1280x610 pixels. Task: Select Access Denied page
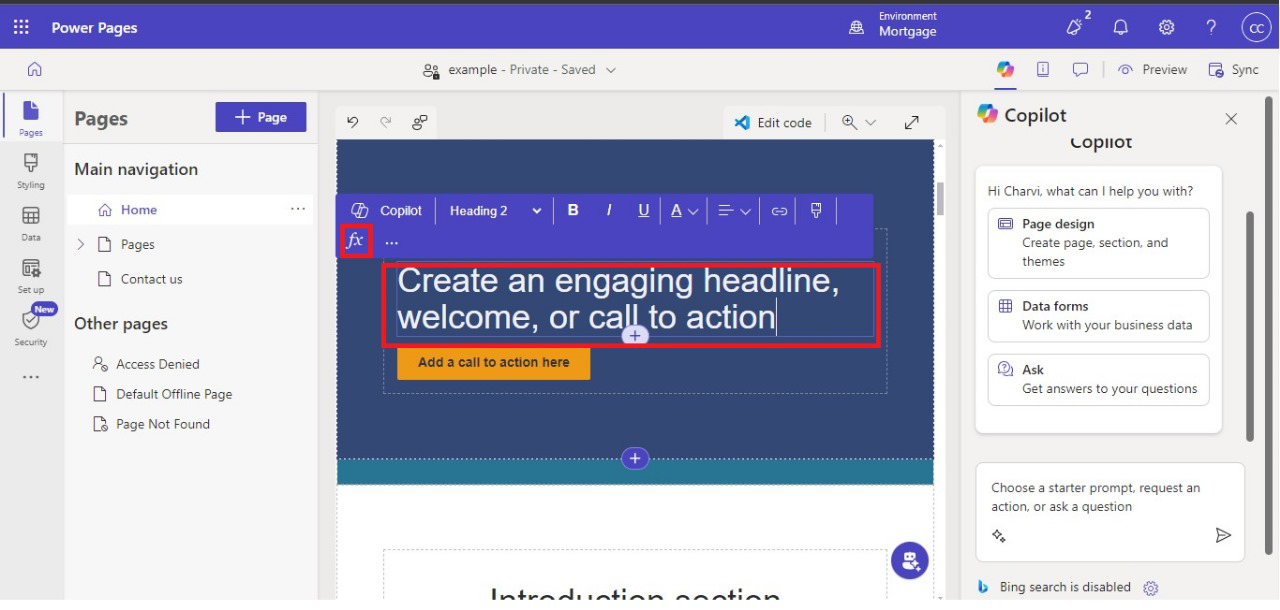157,364
